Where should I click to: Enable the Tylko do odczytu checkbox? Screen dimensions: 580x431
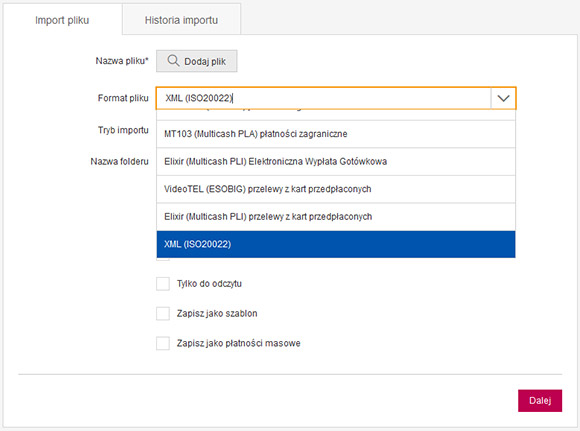pyautogui.click(x=163, y=284)
